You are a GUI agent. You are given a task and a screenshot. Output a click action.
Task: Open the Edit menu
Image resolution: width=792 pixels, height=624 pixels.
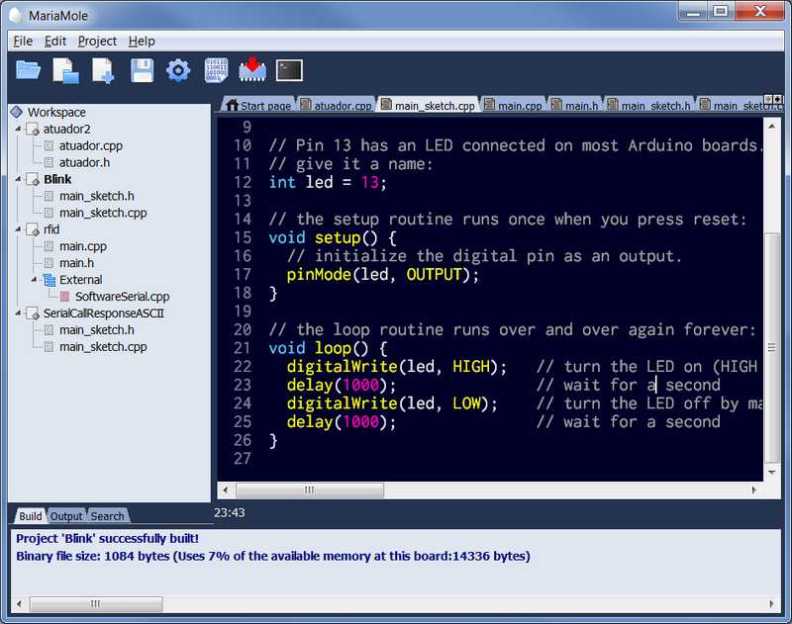click(55, 41)
